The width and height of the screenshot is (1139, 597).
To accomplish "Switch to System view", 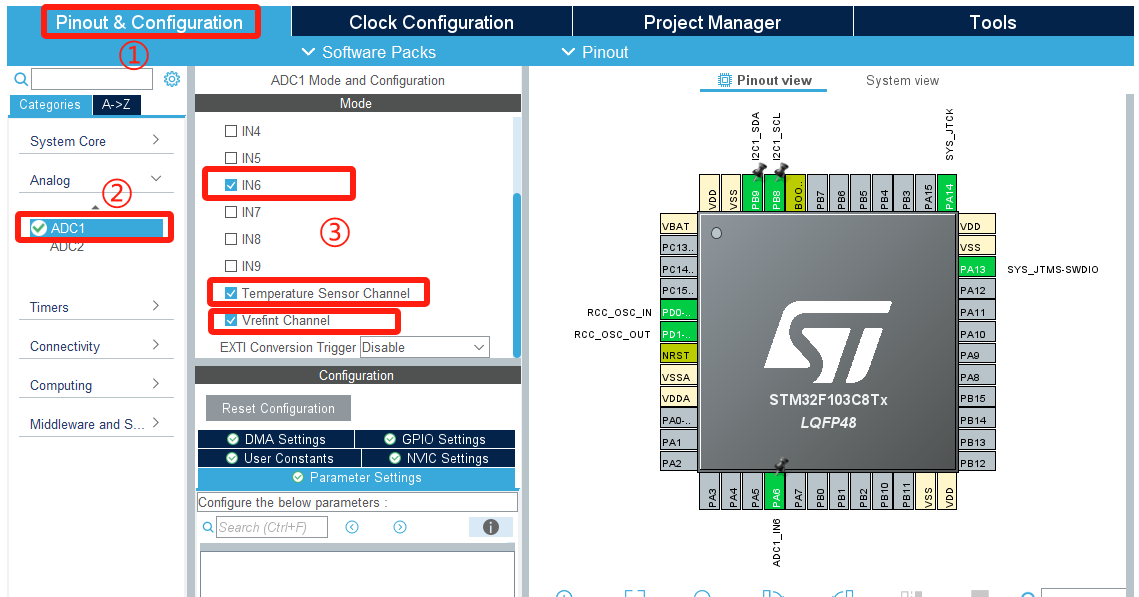I will tap(902, 81).
